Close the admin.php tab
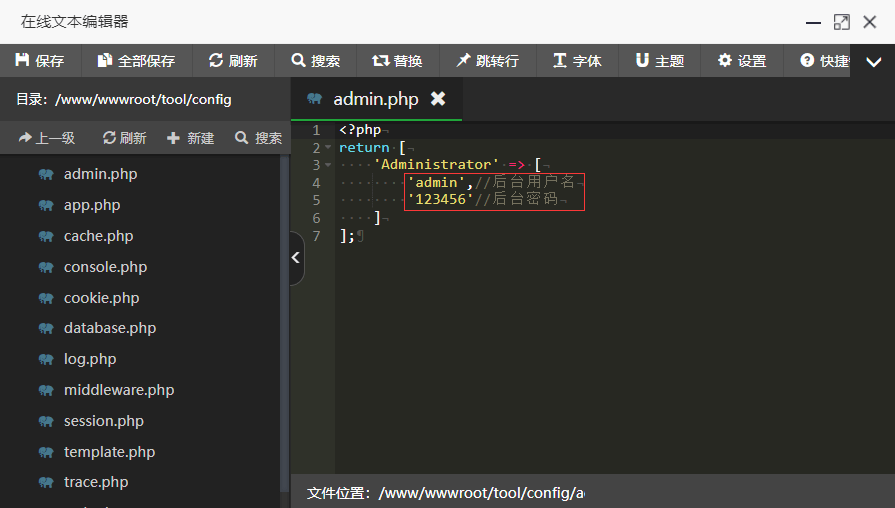The image size is (895, 508). 438,99
